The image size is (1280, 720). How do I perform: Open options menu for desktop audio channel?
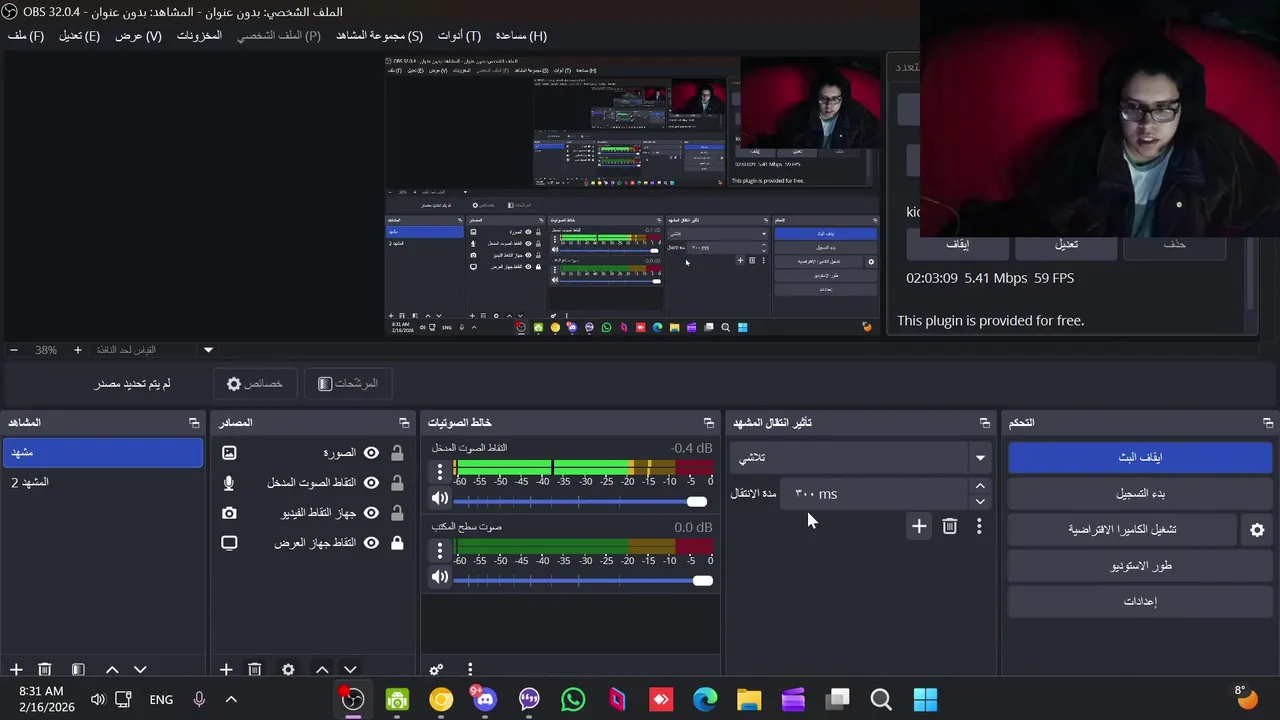pos(439,549)
